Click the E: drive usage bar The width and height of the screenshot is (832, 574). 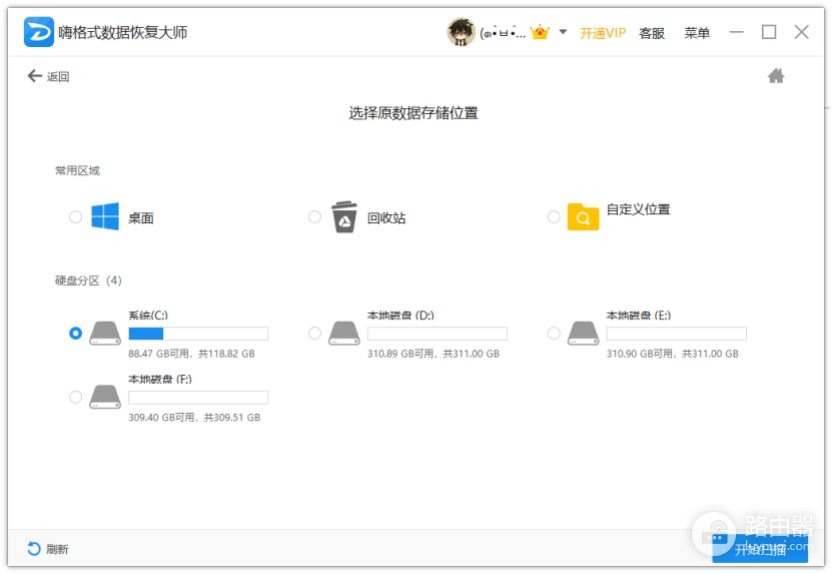tap(677, 333)
